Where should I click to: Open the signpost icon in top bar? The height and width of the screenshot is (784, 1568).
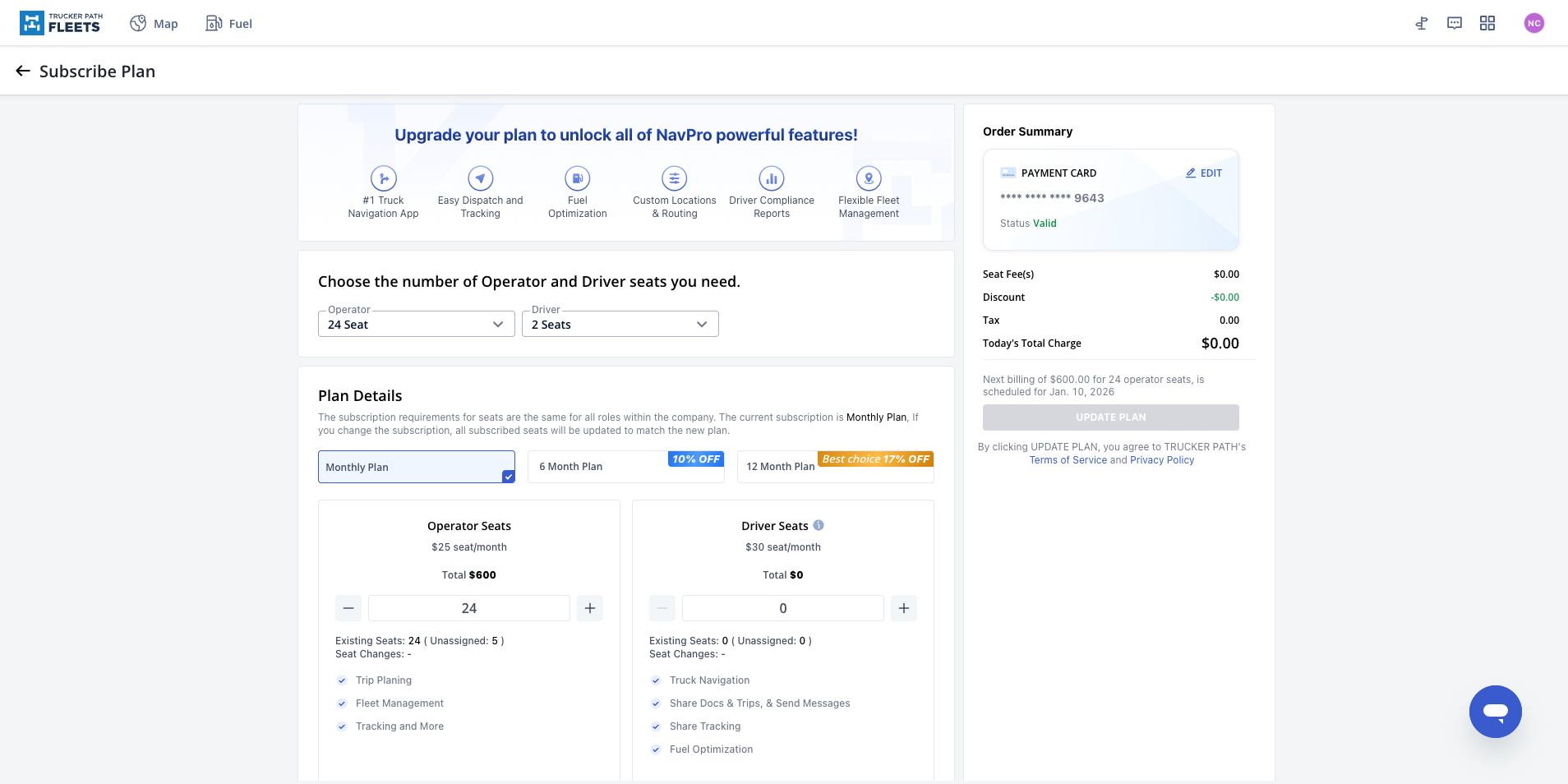[1422, 23]
